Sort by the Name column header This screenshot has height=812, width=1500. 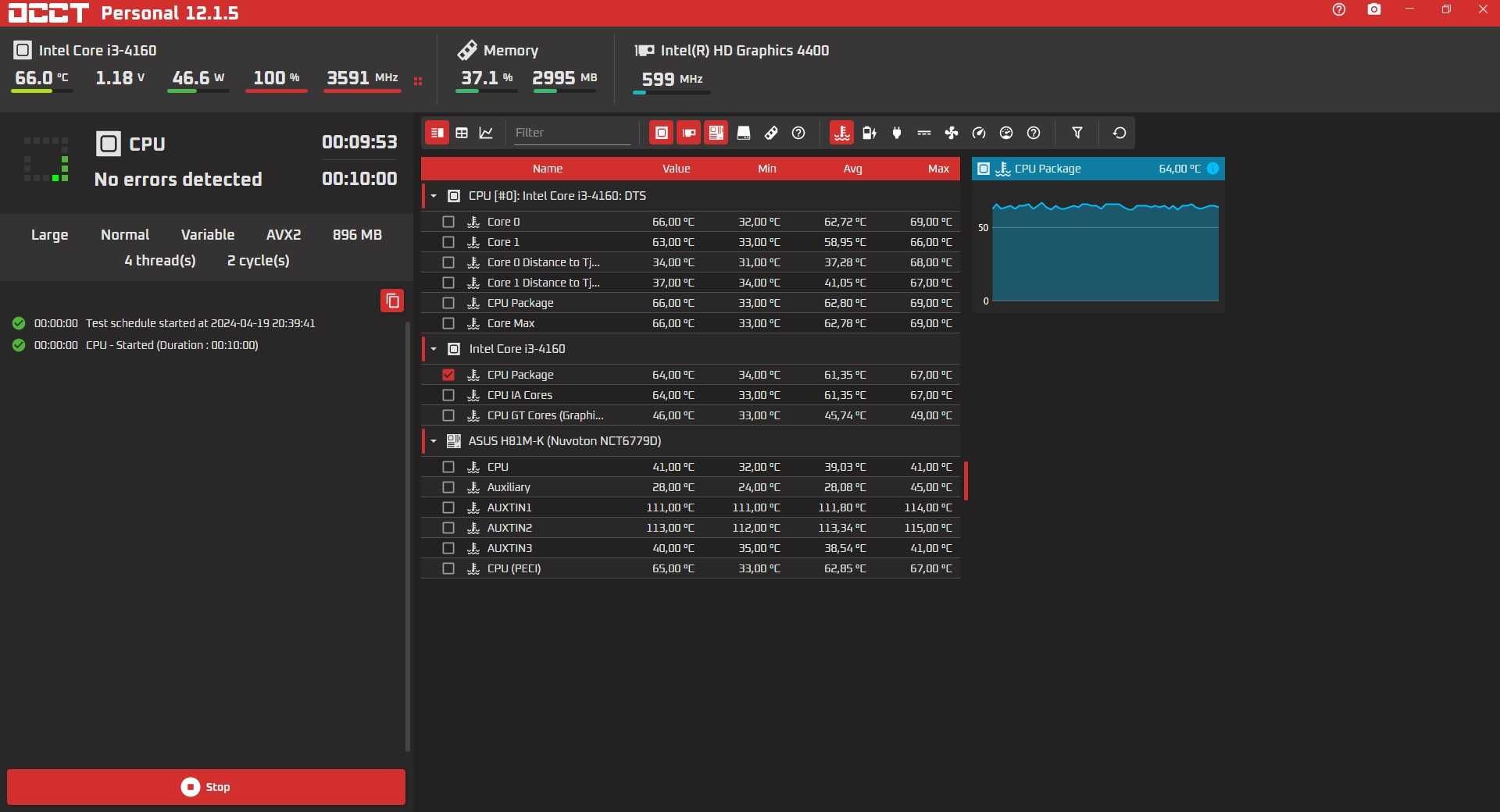click(x=548, y=169)
